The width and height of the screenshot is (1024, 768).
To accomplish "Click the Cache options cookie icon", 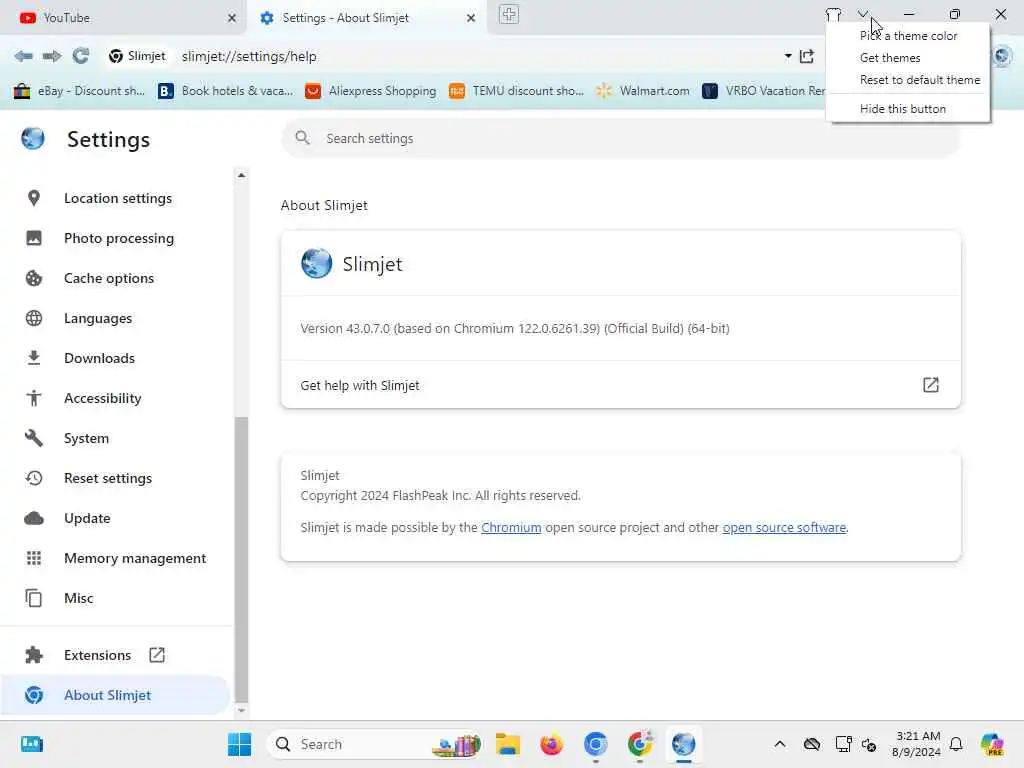I will pos(34,278).
